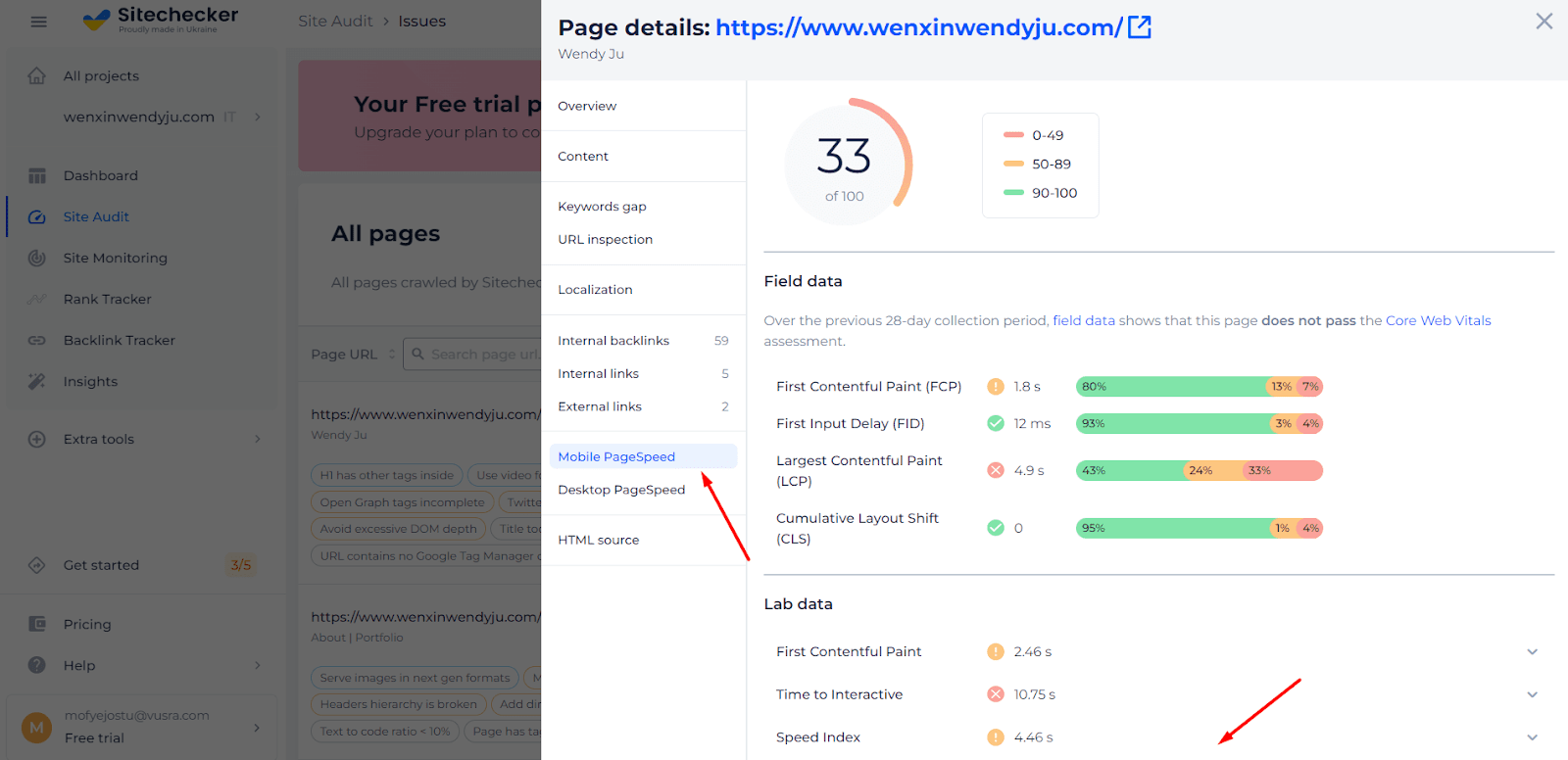Screen dimensions: 1568x760
Task: Click the 90-100 green legend swatch
Action: tap(1013, 193)
